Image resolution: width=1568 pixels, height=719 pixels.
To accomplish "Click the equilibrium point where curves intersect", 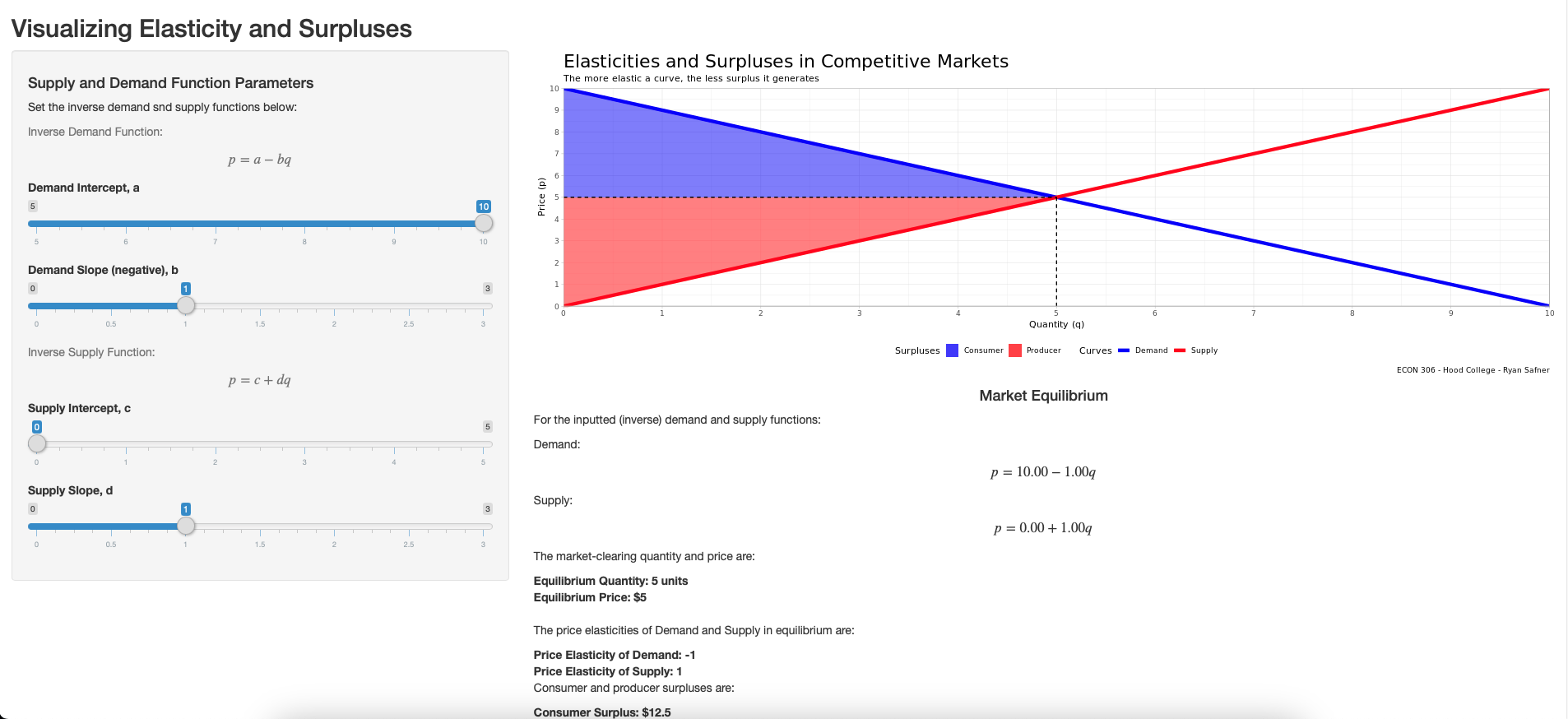I will (x=1056, y=197).
